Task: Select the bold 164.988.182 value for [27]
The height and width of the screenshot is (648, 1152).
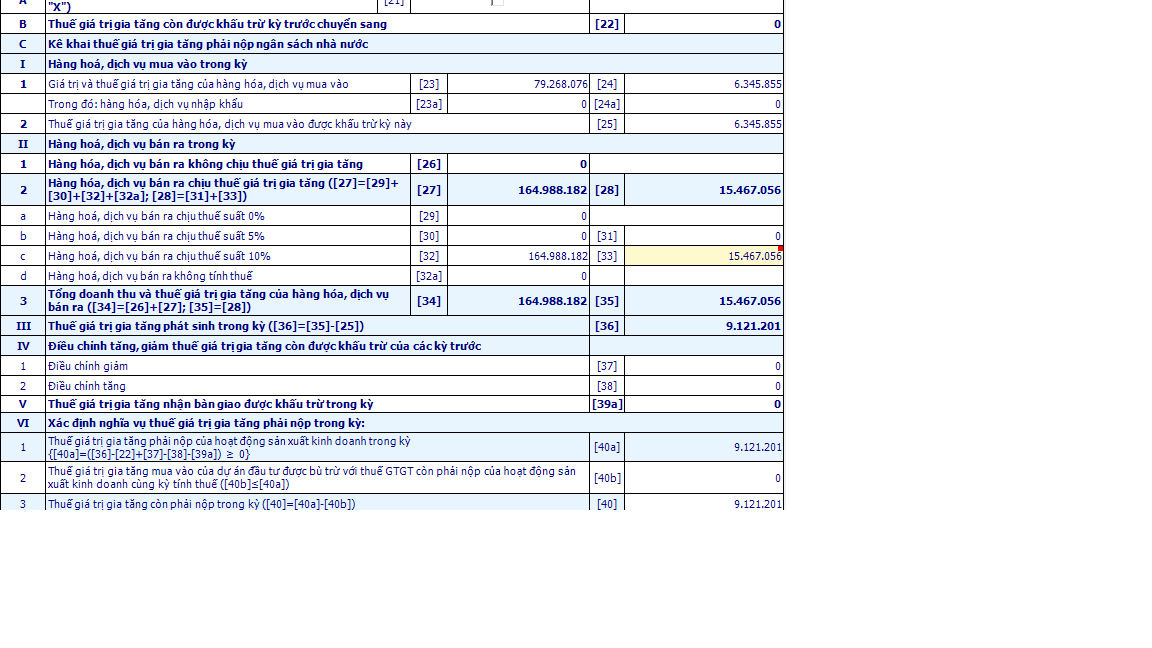Action: pyautogui.click(x=518, y=190)
